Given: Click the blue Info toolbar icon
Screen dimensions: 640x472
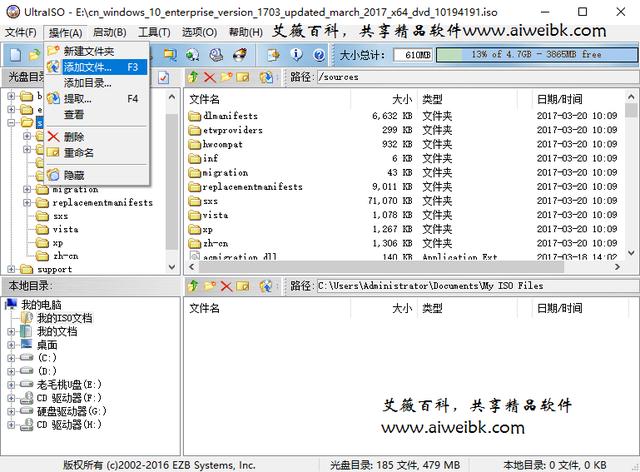Looking at the screenshot, I should click(296, 55).
